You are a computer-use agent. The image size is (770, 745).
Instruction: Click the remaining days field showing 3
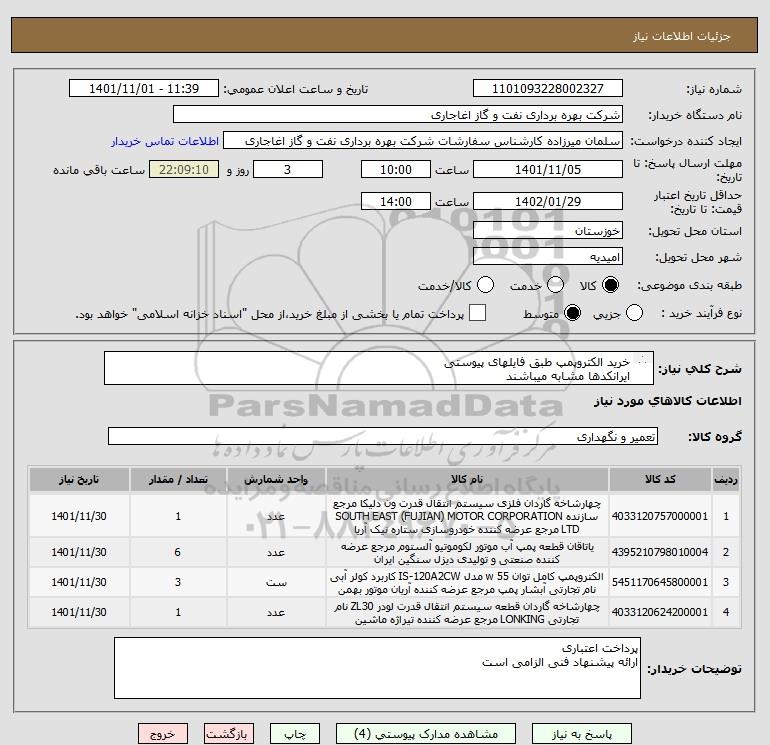click(288, 170)
